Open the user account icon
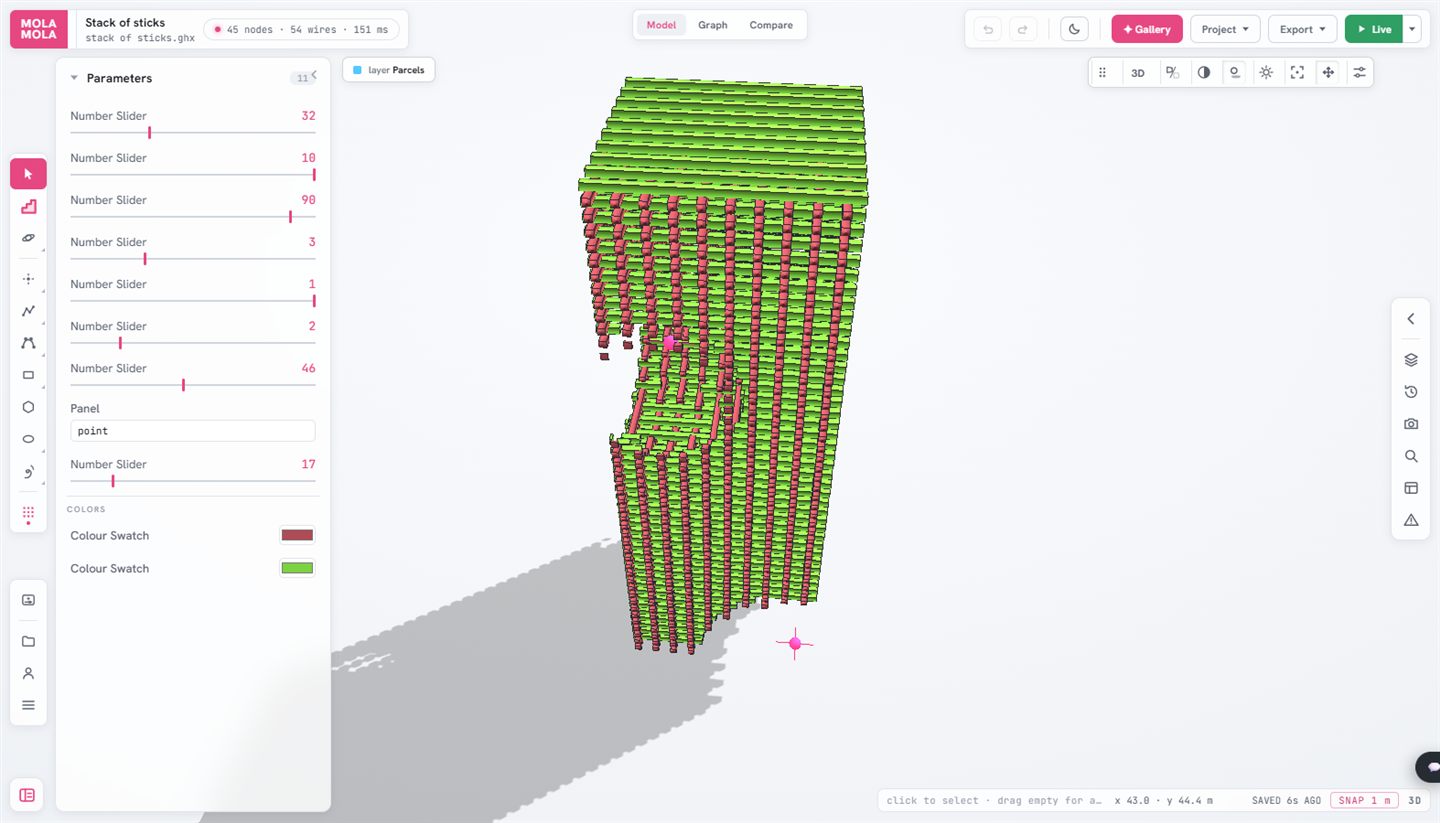 [28, 673]
